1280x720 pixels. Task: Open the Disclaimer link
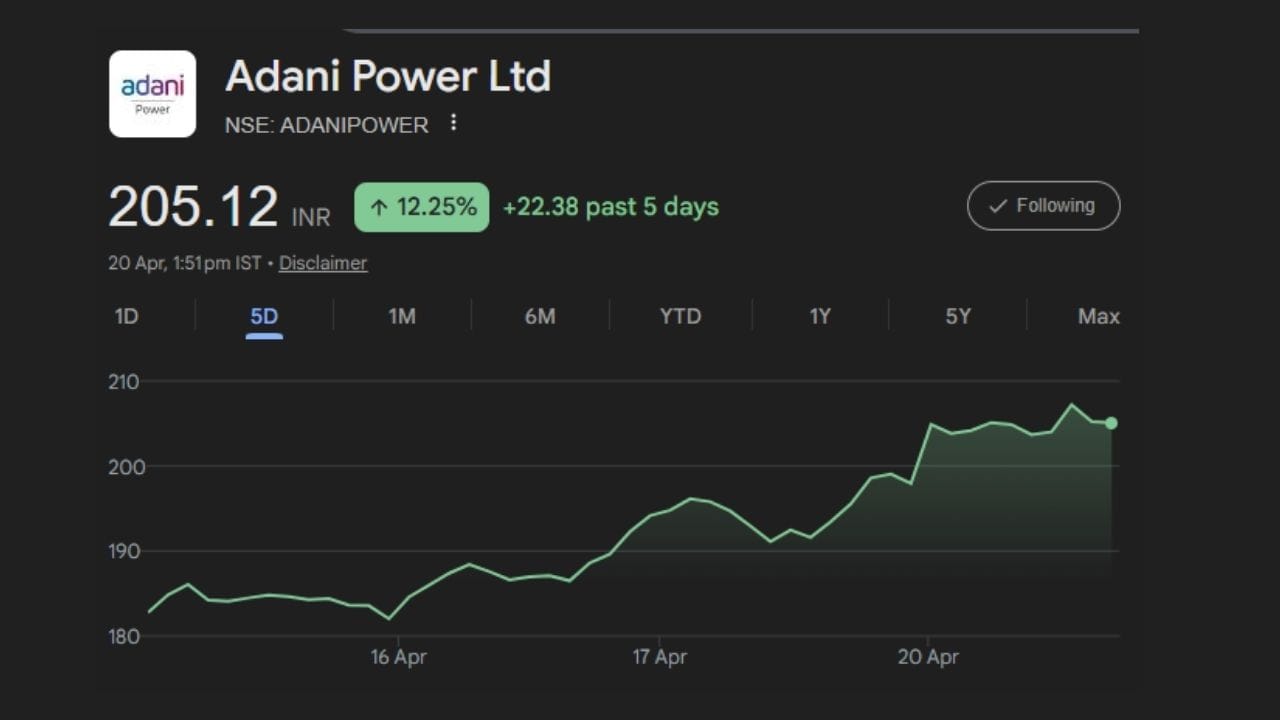(x=322, y=263)
